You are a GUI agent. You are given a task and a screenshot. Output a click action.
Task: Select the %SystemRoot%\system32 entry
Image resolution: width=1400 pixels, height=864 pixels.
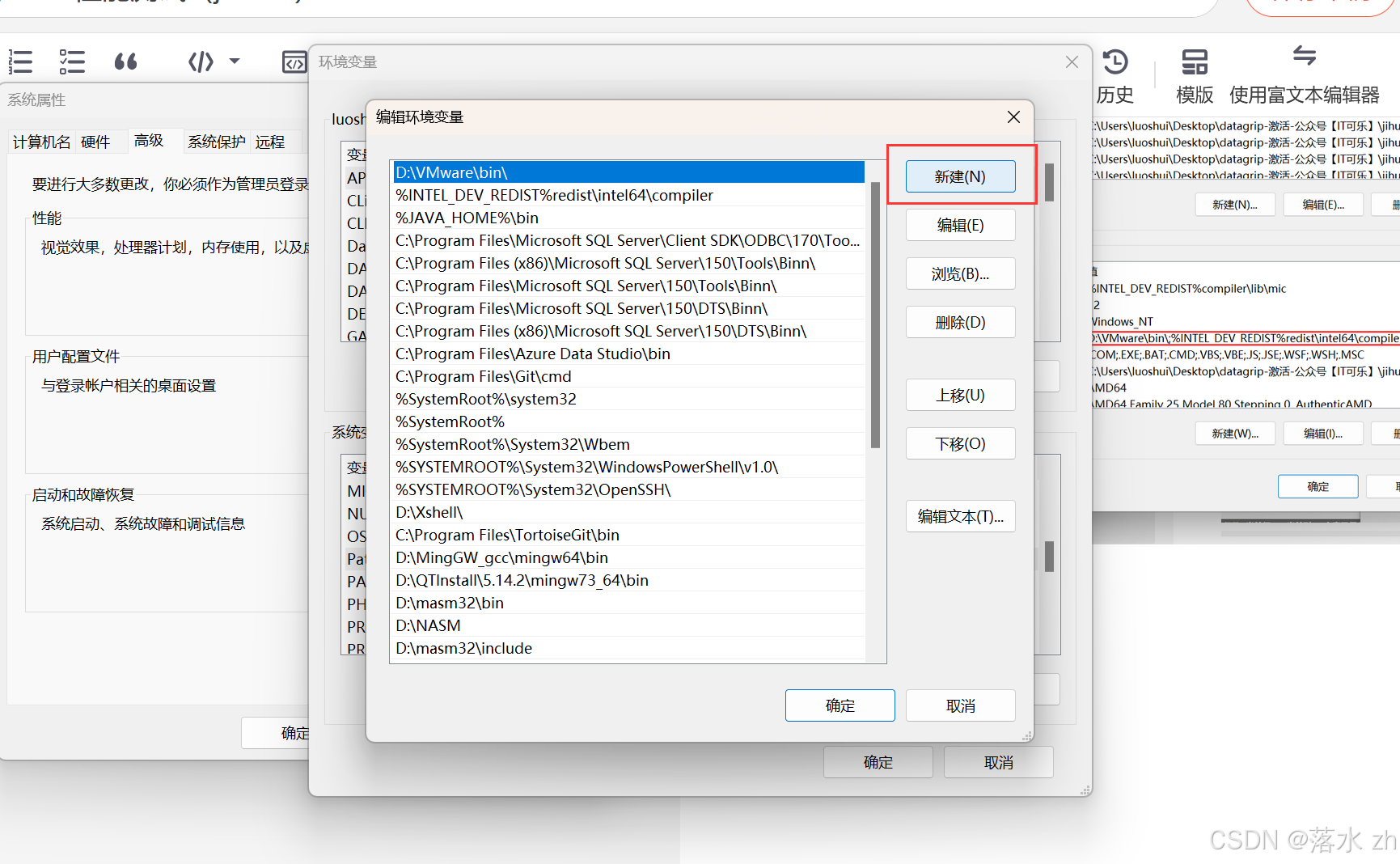point(628,399)
